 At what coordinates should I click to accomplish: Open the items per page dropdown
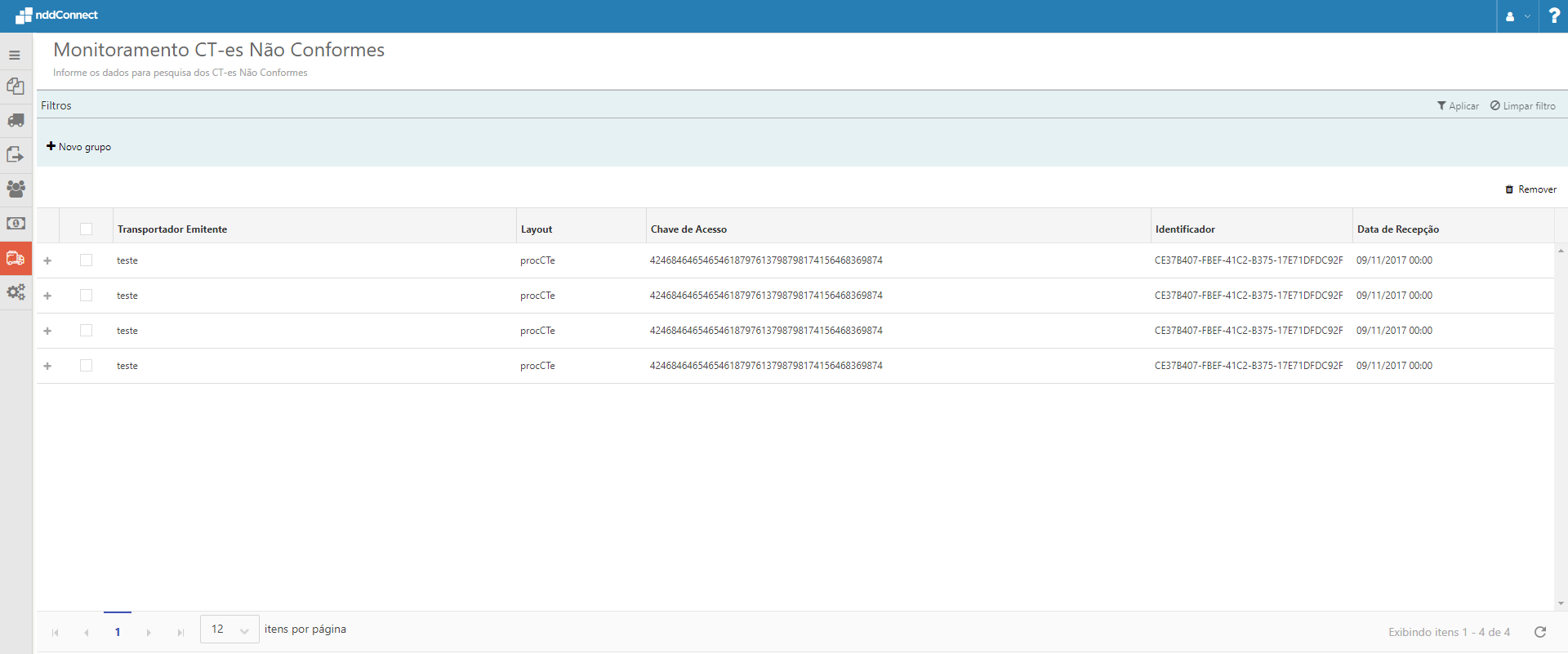[x=229, y=630]
